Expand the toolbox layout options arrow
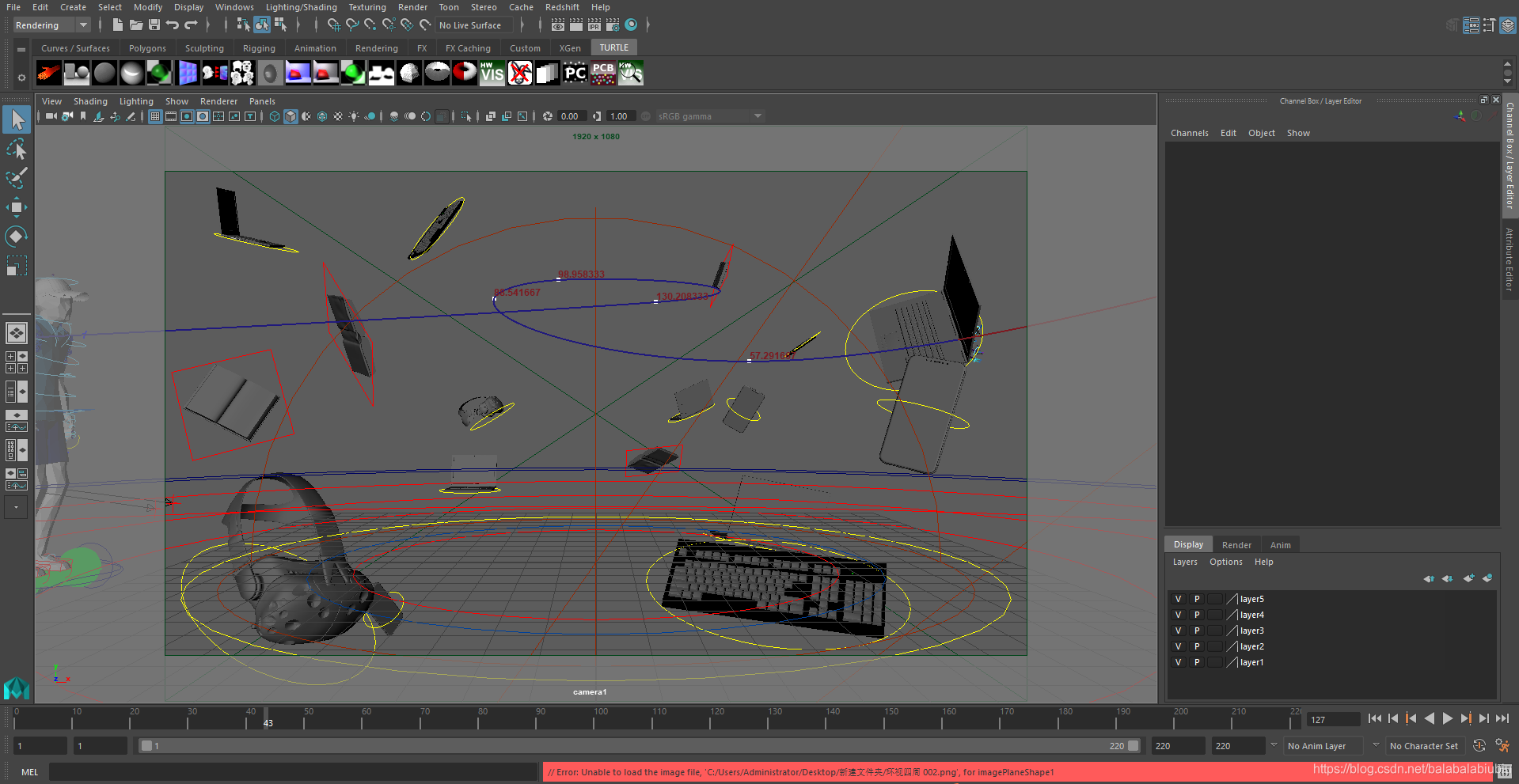The height and width of the screenshot is (784, 1519). point(16,507)
